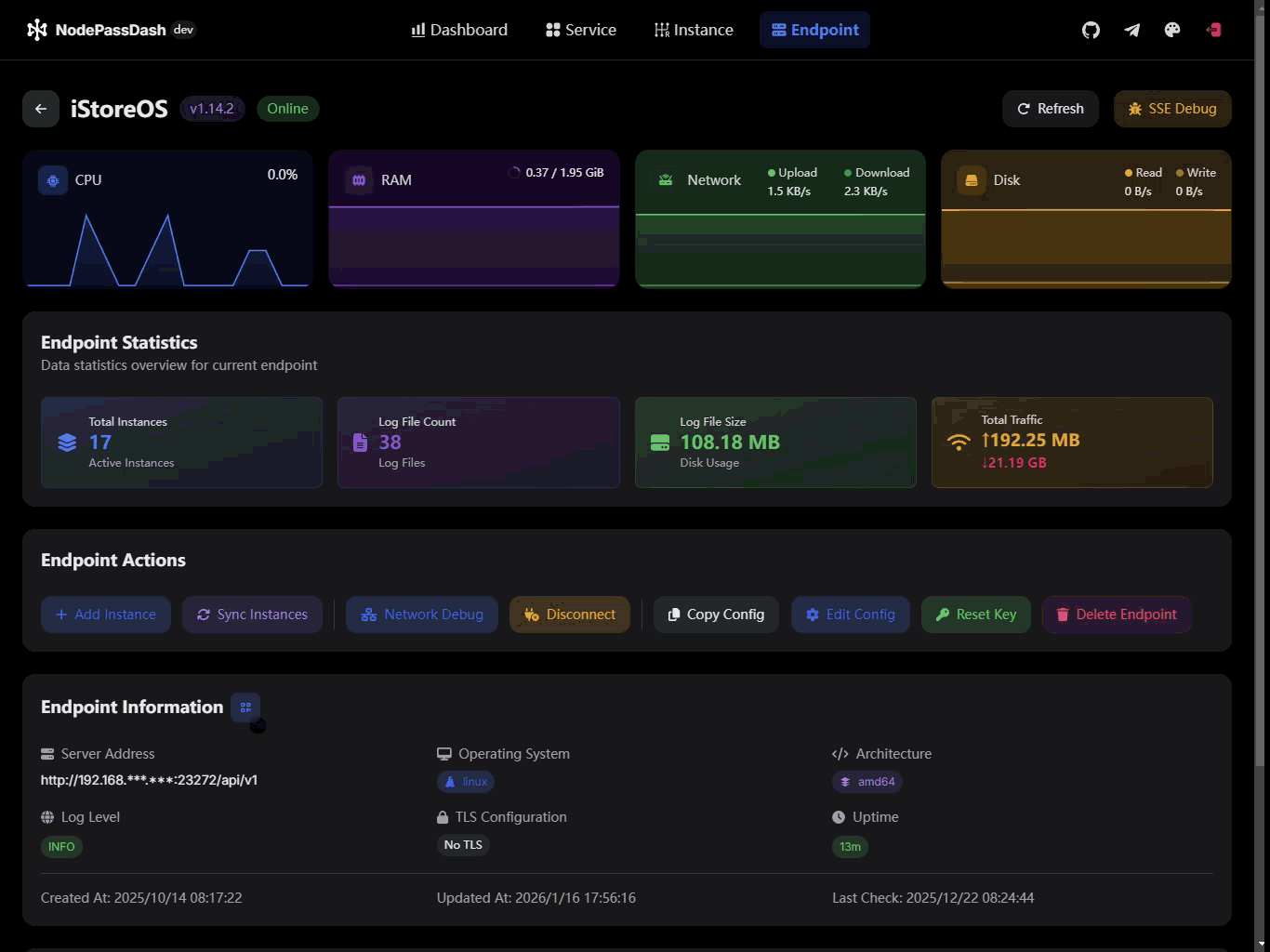Click the No TLS chip

tap(463, 845)
